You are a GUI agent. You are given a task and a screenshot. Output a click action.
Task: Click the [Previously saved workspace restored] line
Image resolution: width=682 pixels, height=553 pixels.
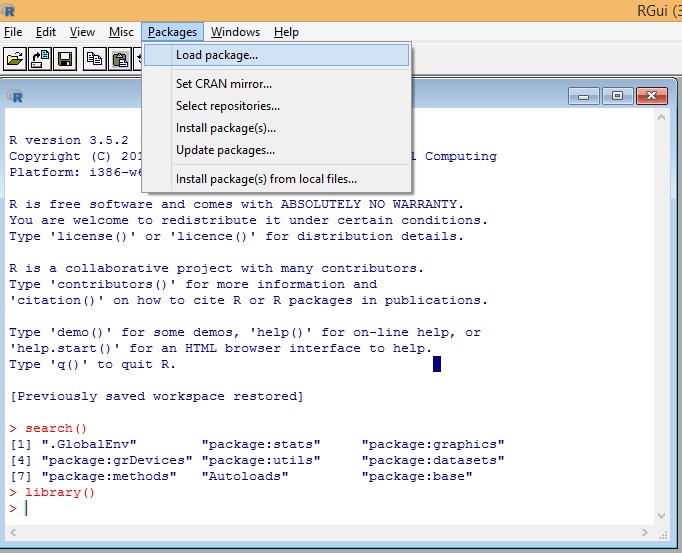tap(157, 396)
